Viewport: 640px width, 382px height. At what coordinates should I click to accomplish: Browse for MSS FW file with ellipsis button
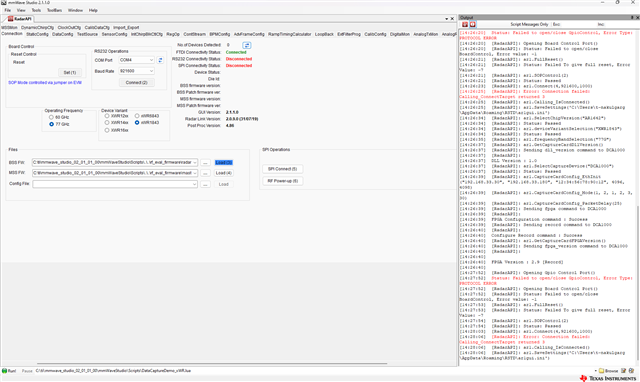coord(205,173)
